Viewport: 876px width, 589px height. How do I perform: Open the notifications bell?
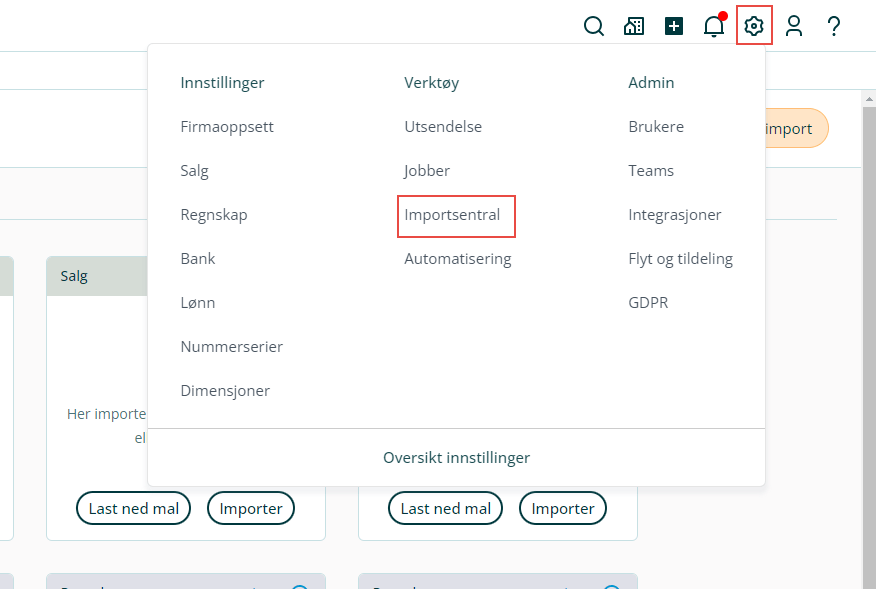(714, 26)
